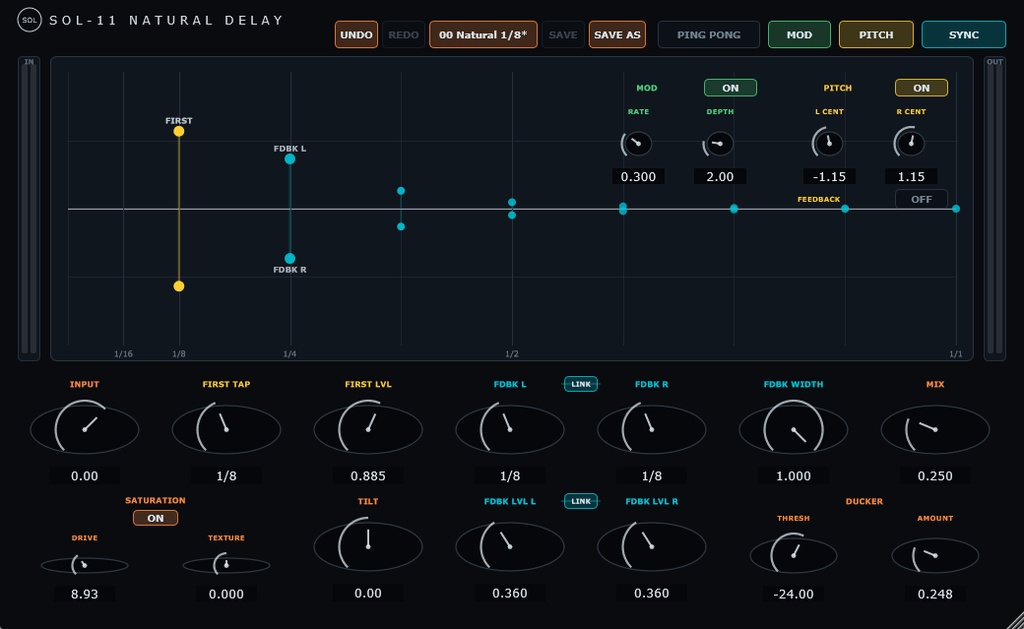This screenshot has width=1024, height=629.
Task: Toggle the LINK between FDBK LVL L and R
Action: pos(581,501)
